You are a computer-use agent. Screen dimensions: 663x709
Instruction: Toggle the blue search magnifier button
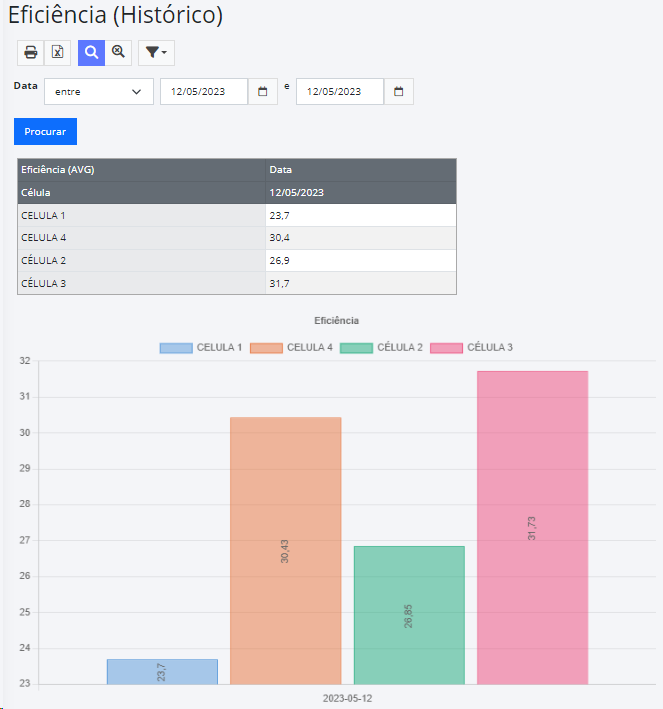(x=91, y=52)
